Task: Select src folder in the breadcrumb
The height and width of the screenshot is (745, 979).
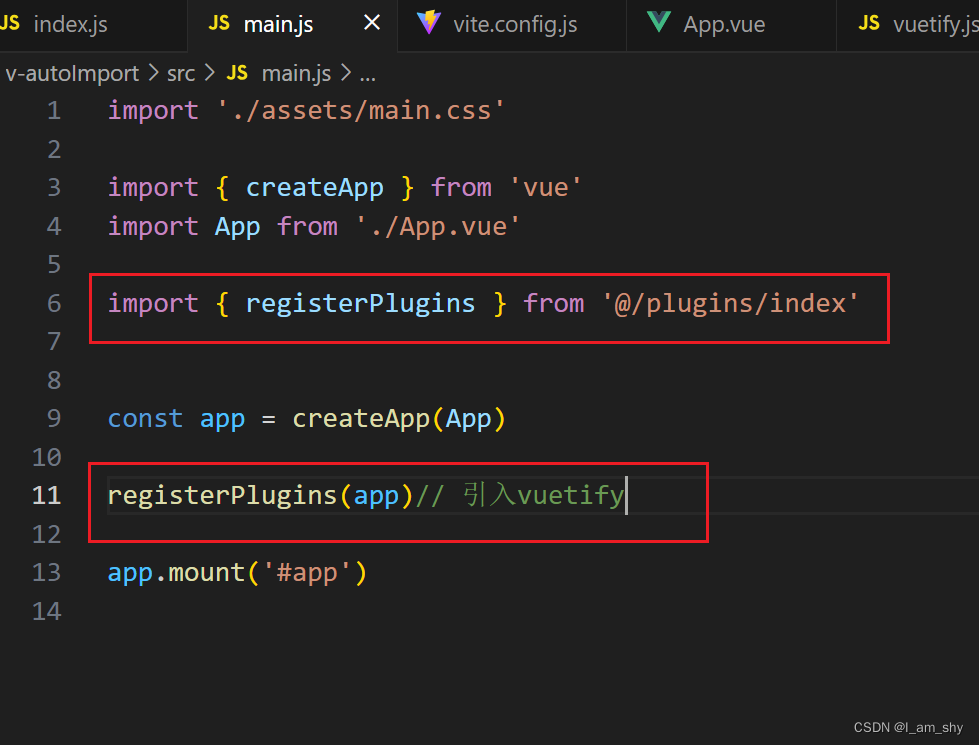Action: point(181,74)
